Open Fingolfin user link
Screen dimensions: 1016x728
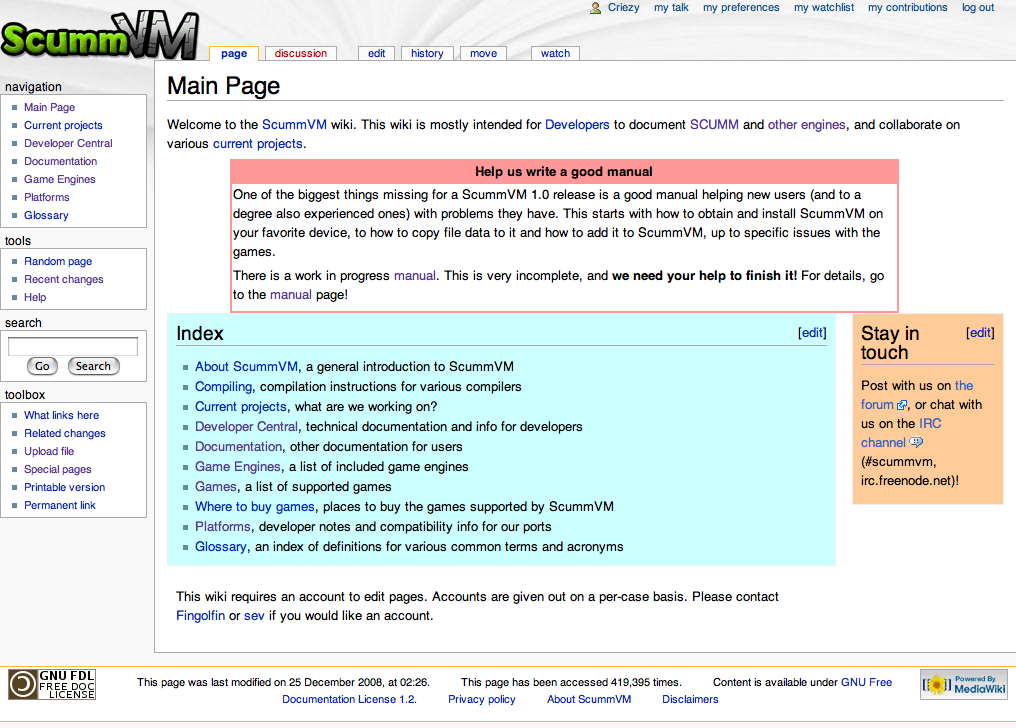tap(200, 616)
